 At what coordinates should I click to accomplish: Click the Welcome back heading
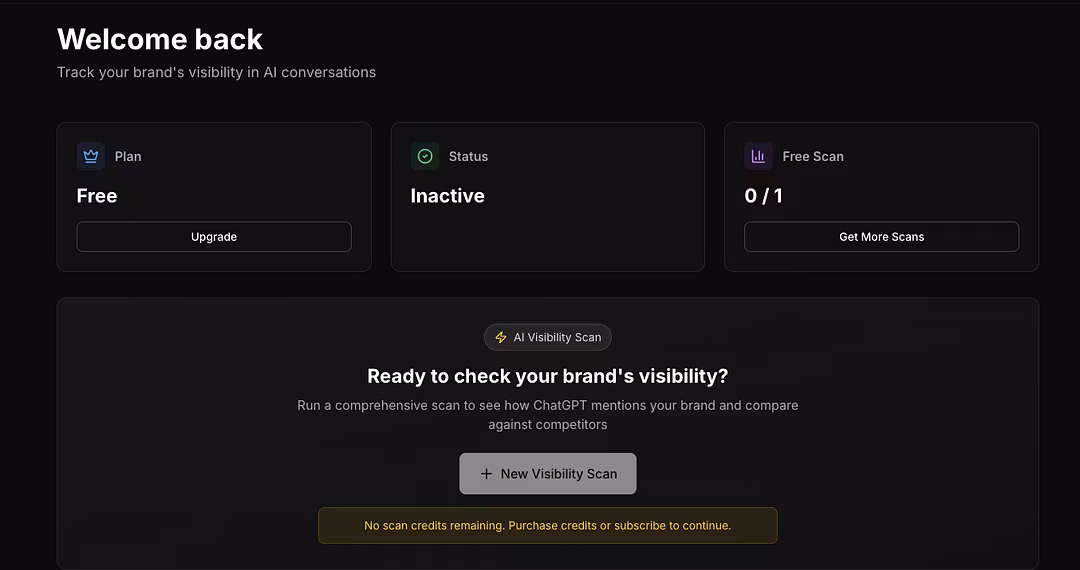click(160, 39)
